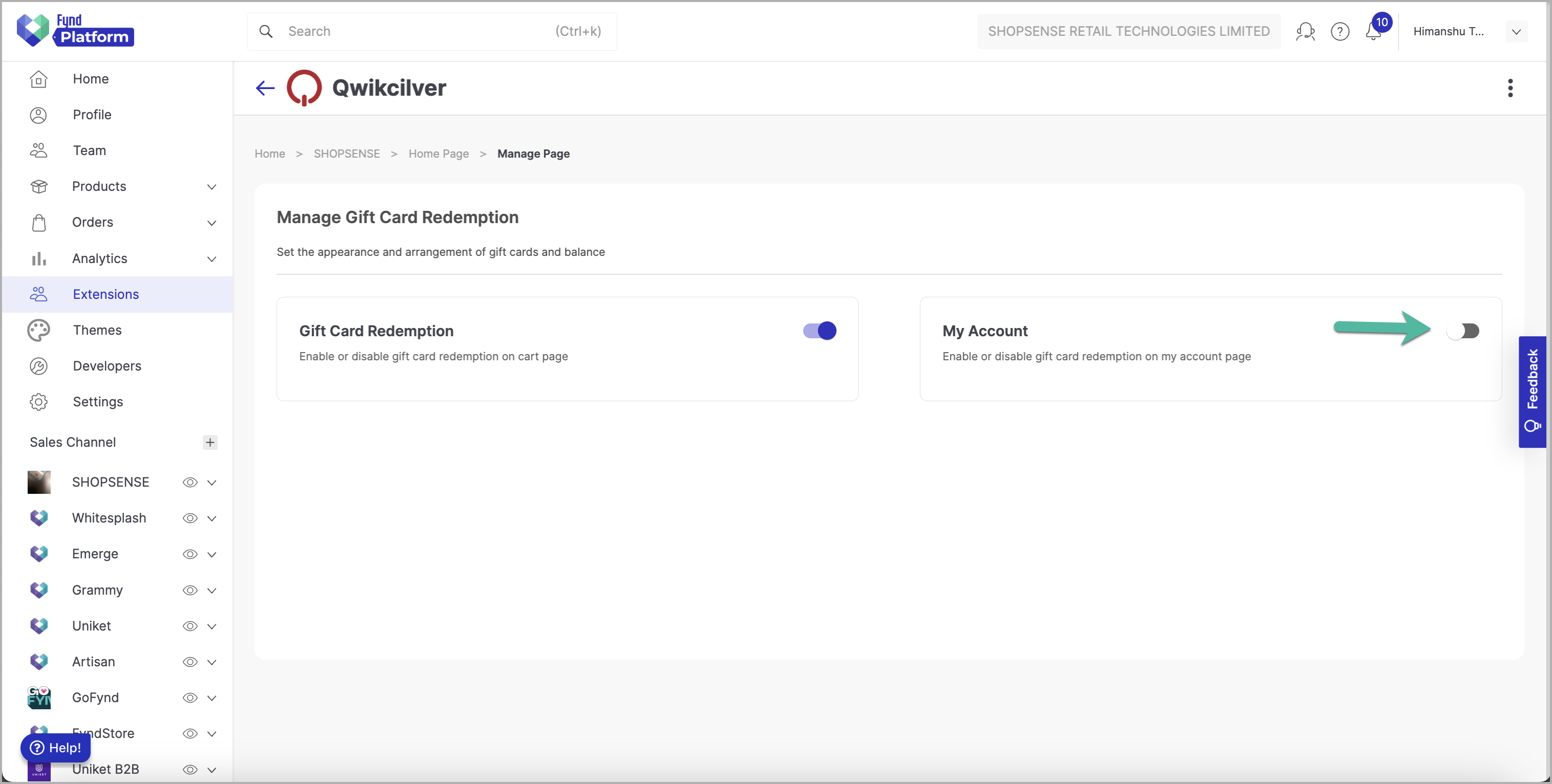
Task: Click the SHOPSENSE breadcrumb link
Action: click(x=347, y=154)
